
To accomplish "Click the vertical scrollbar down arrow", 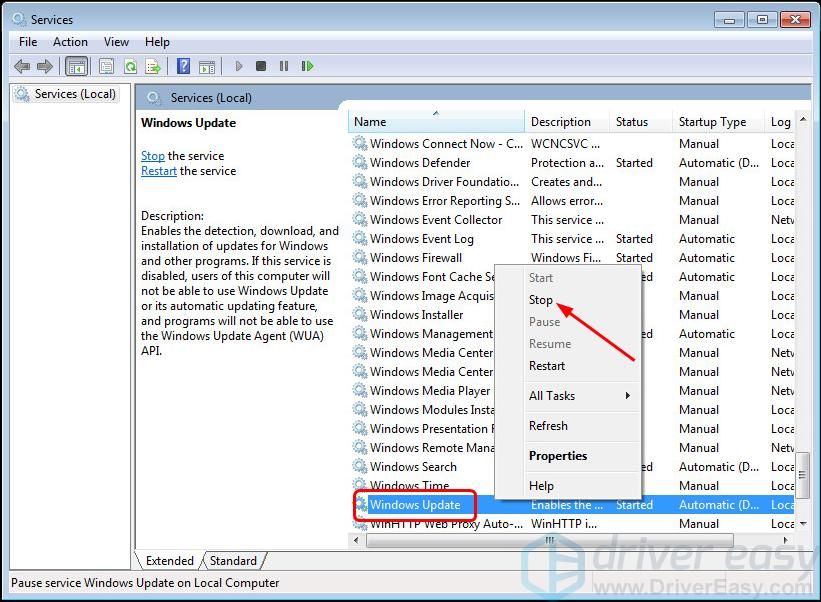I will click(x=803, y=523).
